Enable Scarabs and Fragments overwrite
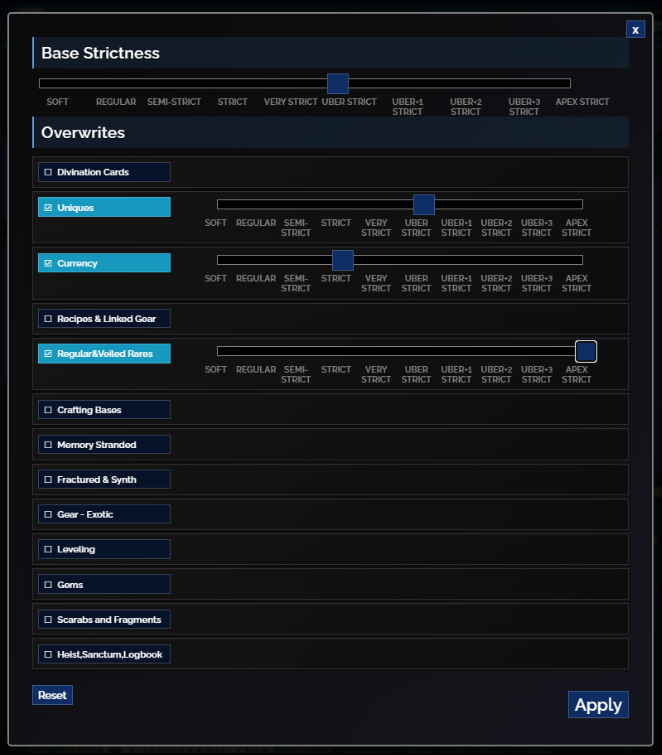 pyautogui.click(x=104, y=619)
